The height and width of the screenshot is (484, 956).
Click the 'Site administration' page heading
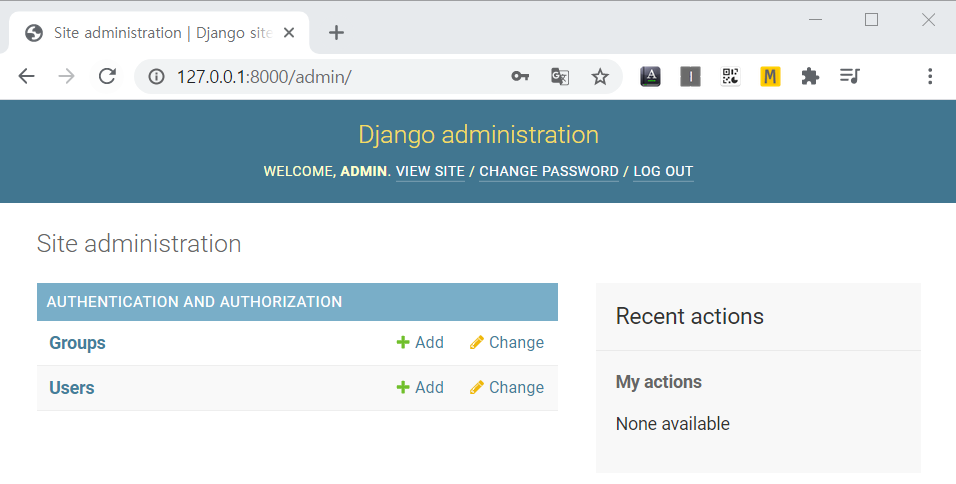tap(139, 244)
